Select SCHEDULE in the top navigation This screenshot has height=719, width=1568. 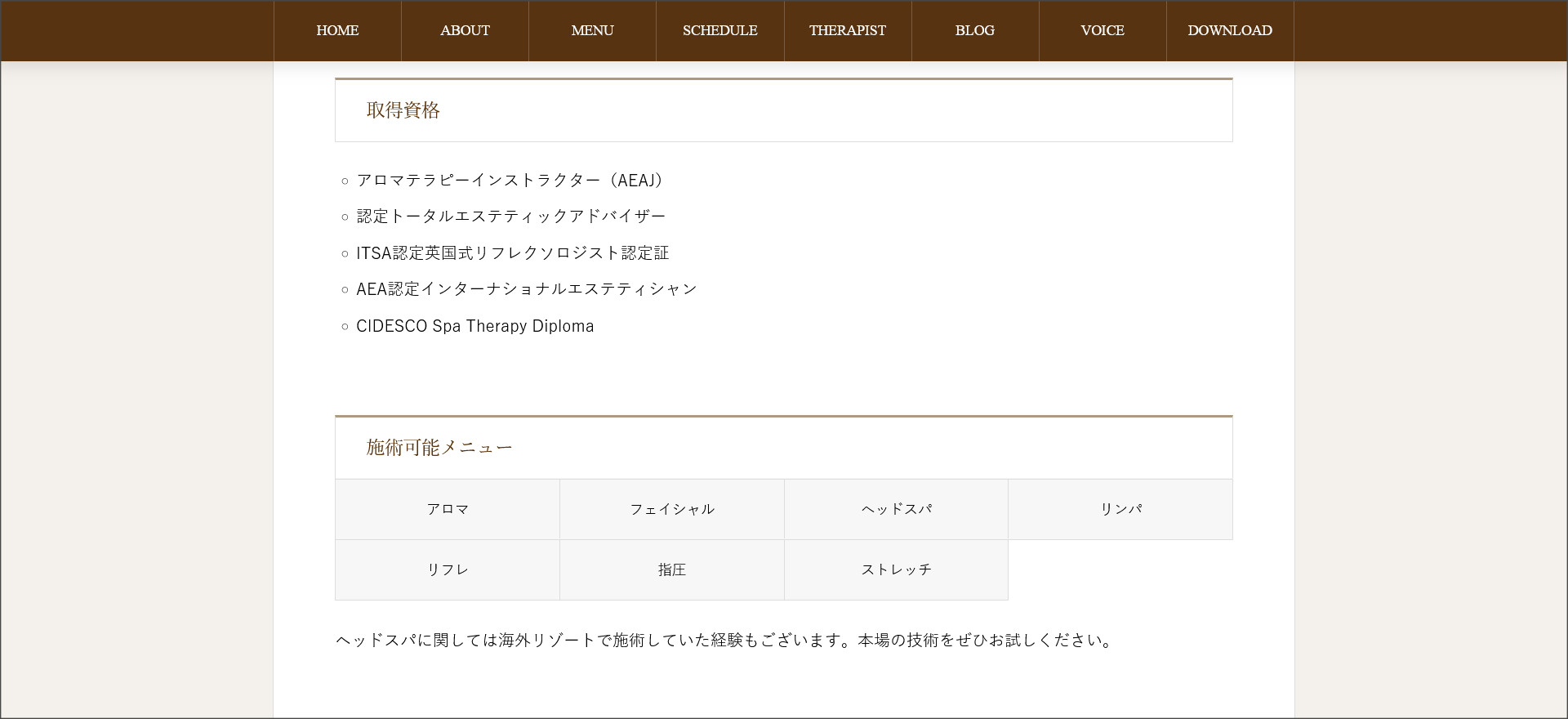point(719,31)
